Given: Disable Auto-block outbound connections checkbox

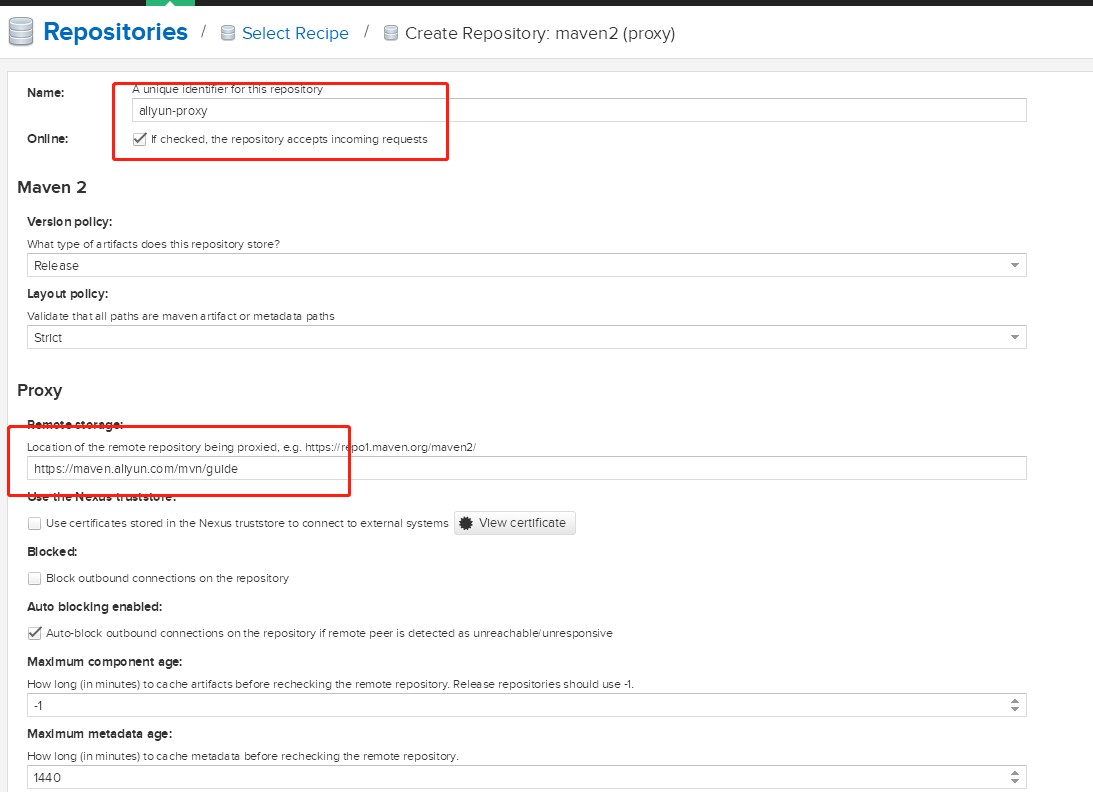Looking at the screenshot, I should 35,633.
